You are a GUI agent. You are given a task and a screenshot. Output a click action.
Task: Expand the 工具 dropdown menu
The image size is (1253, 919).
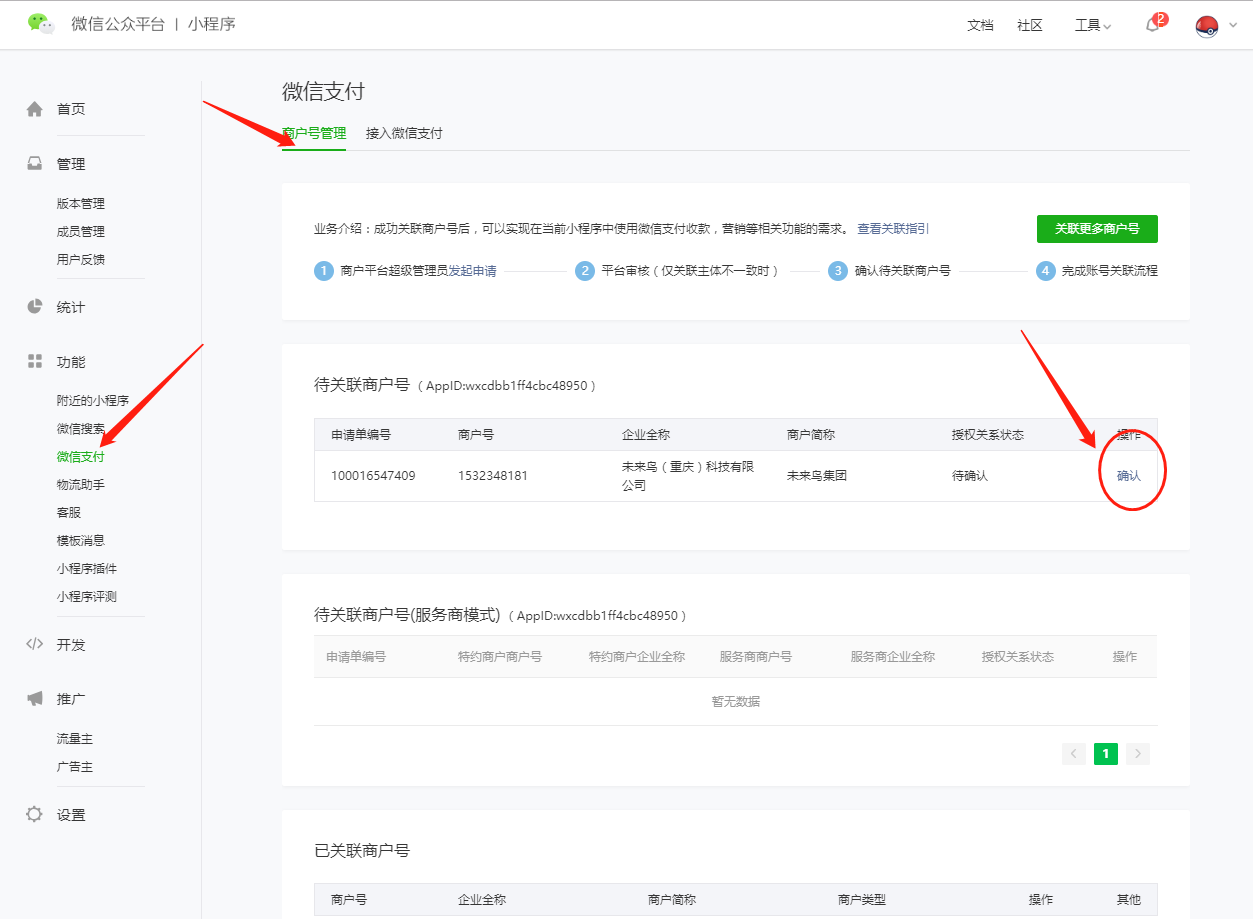[x=1092, y=25]
